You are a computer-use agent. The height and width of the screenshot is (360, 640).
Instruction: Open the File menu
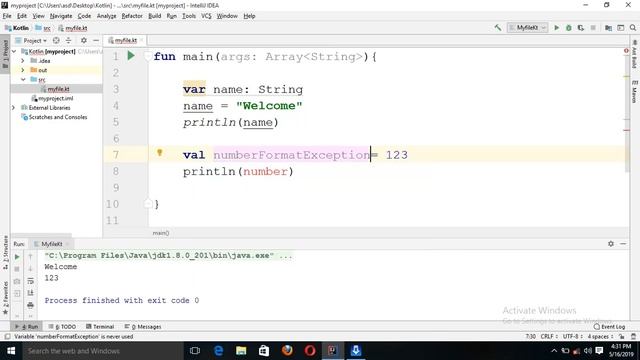click(7, 16)
